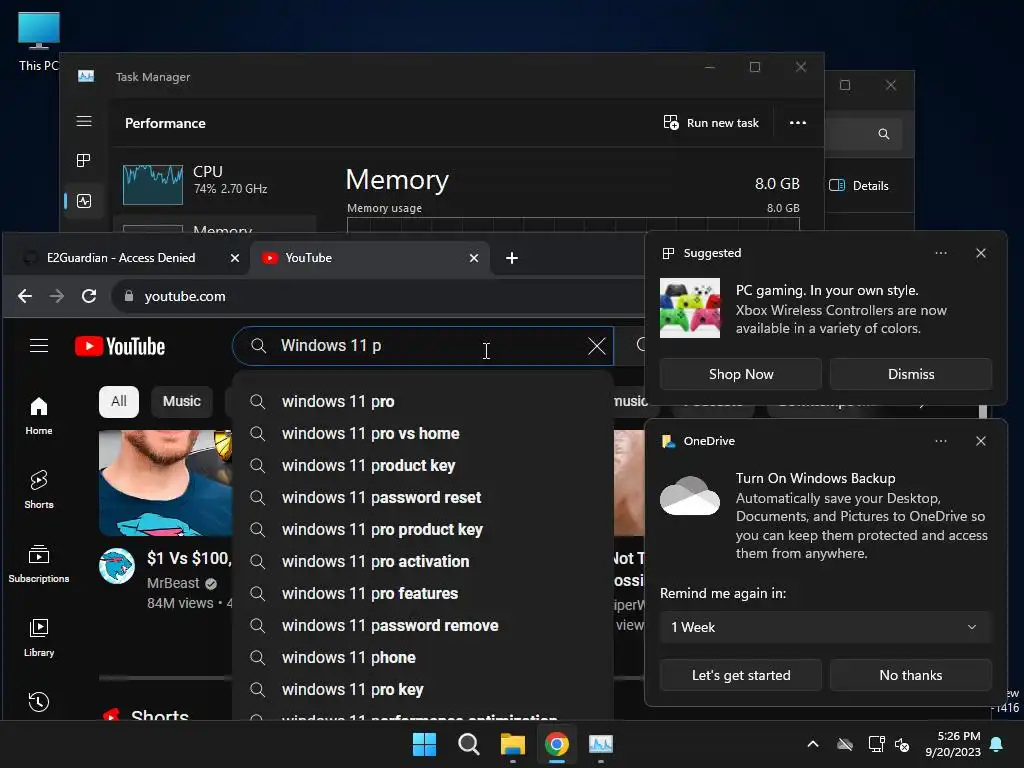Open File Explorer from taskbar
1024x768 pixels.
tap(513, 744)
